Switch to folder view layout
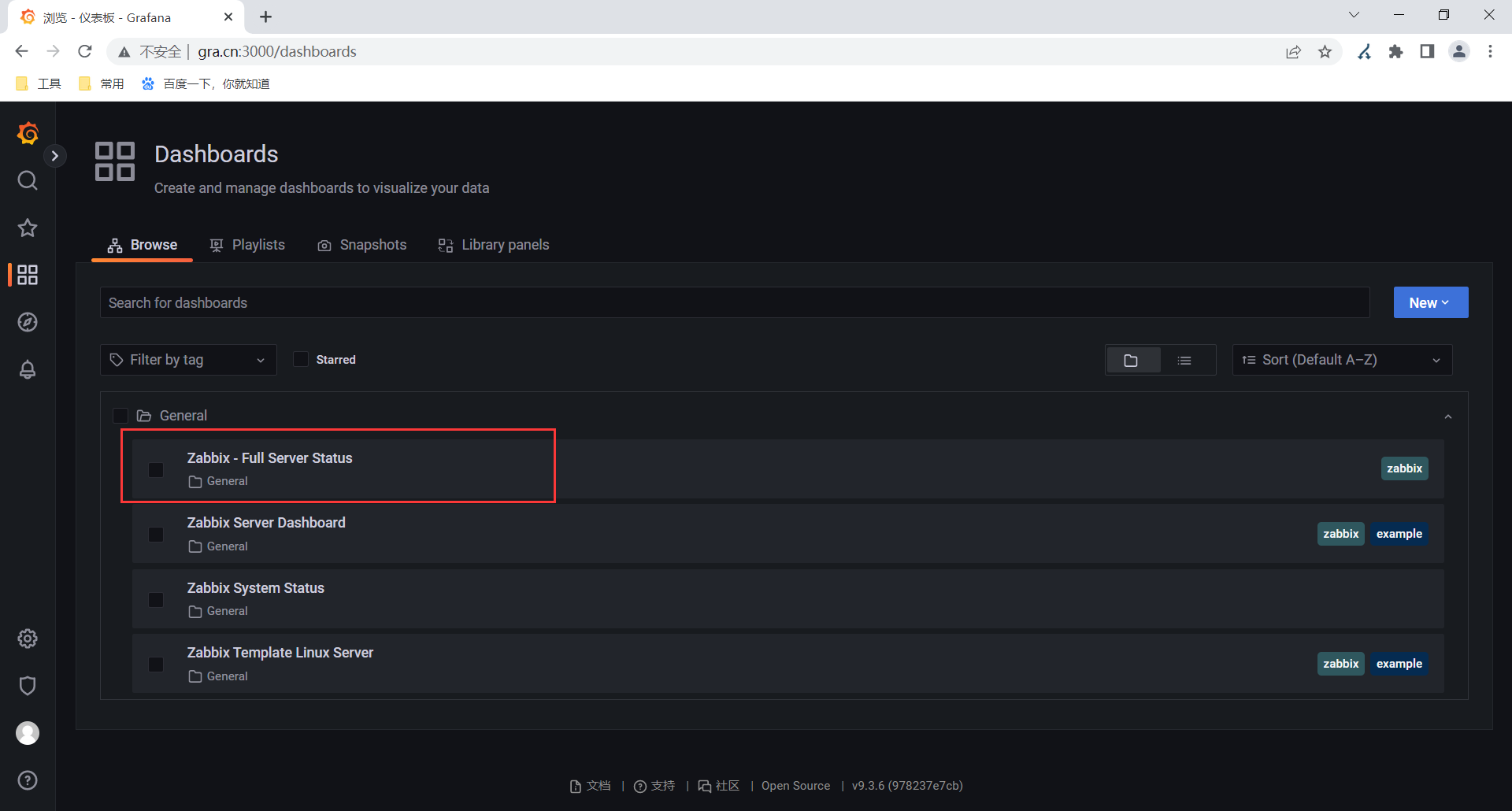Image resolution: width=1512 pixels, height=811 pixels. tap(1132, 361)
